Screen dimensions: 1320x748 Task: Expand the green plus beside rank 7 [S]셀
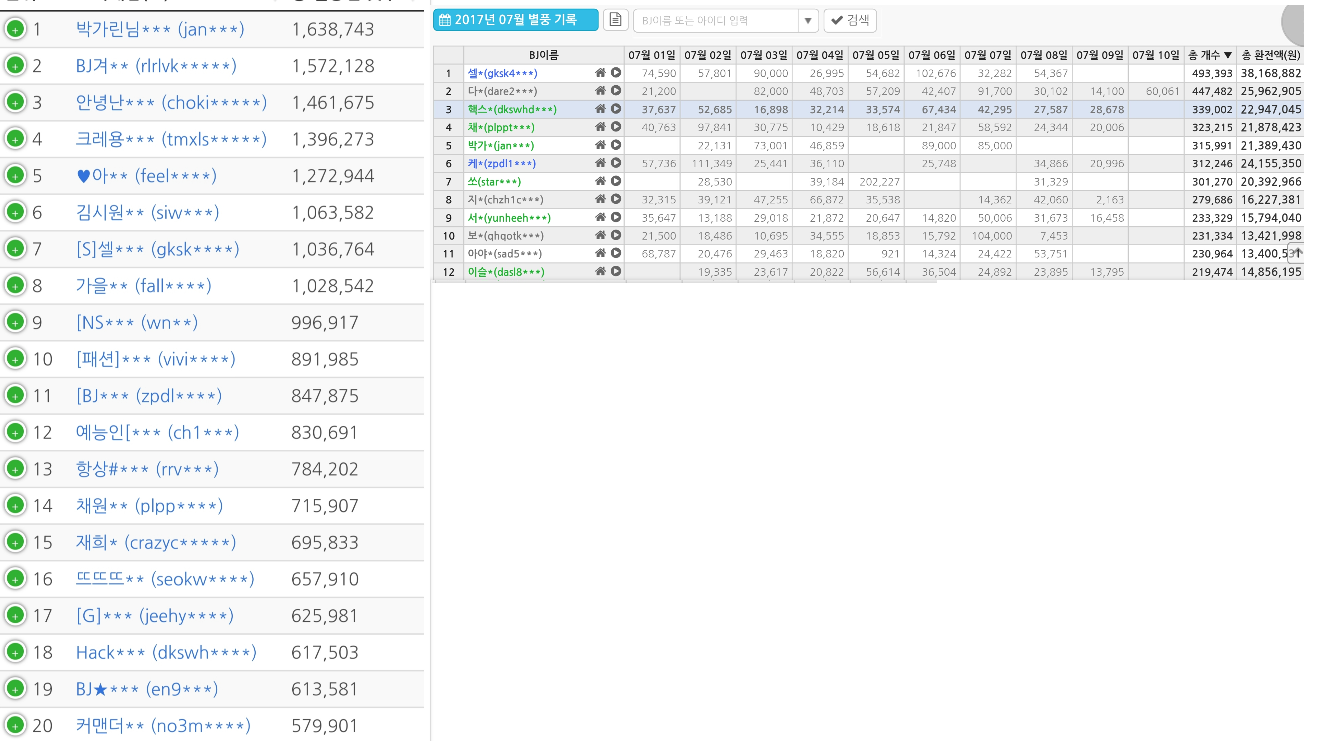click(x=15, y=249)
